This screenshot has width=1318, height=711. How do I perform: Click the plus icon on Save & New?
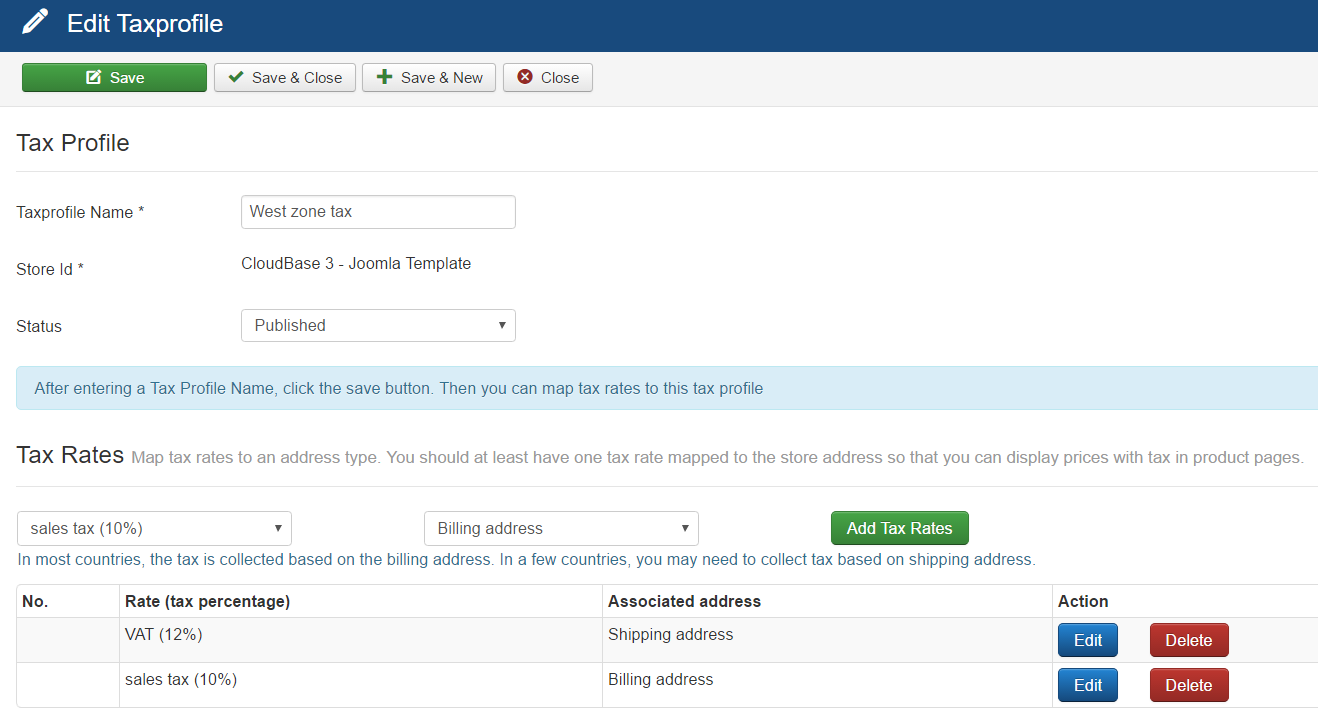tap(384, 78)
